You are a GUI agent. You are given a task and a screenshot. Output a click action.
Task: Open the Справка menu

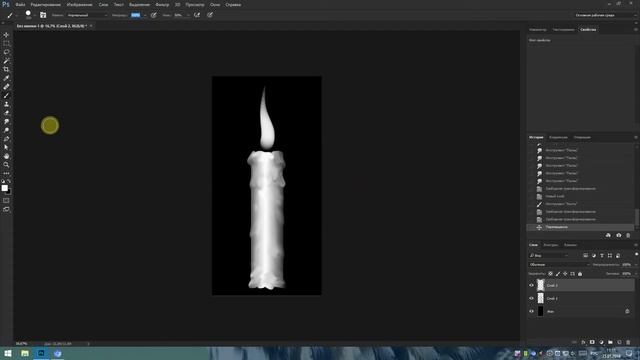[x=233, y=4]
